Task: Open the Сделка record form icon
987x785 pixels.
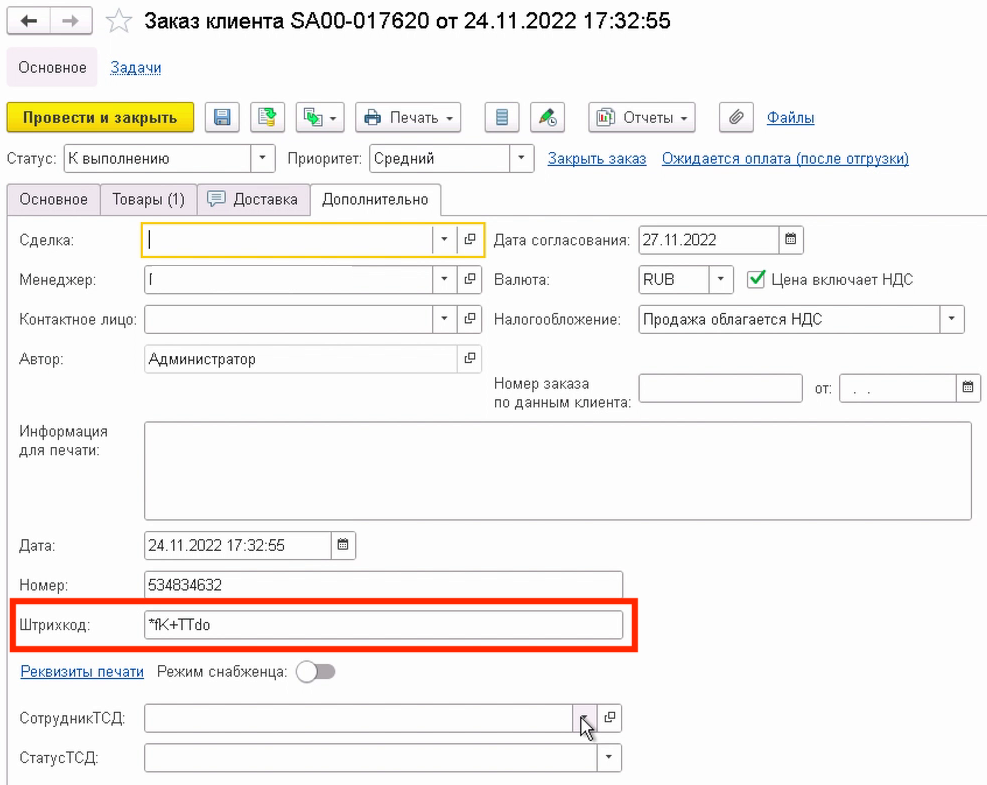Action: (x=470, y=239)
